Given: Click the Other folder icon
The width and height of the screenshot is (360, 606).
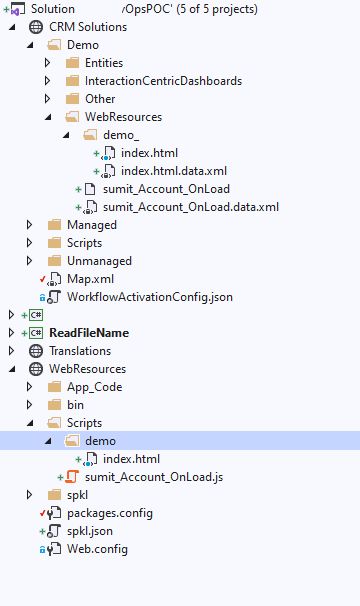Looking at the screenshot, I should pyautogui.click(x=72, y=99).
